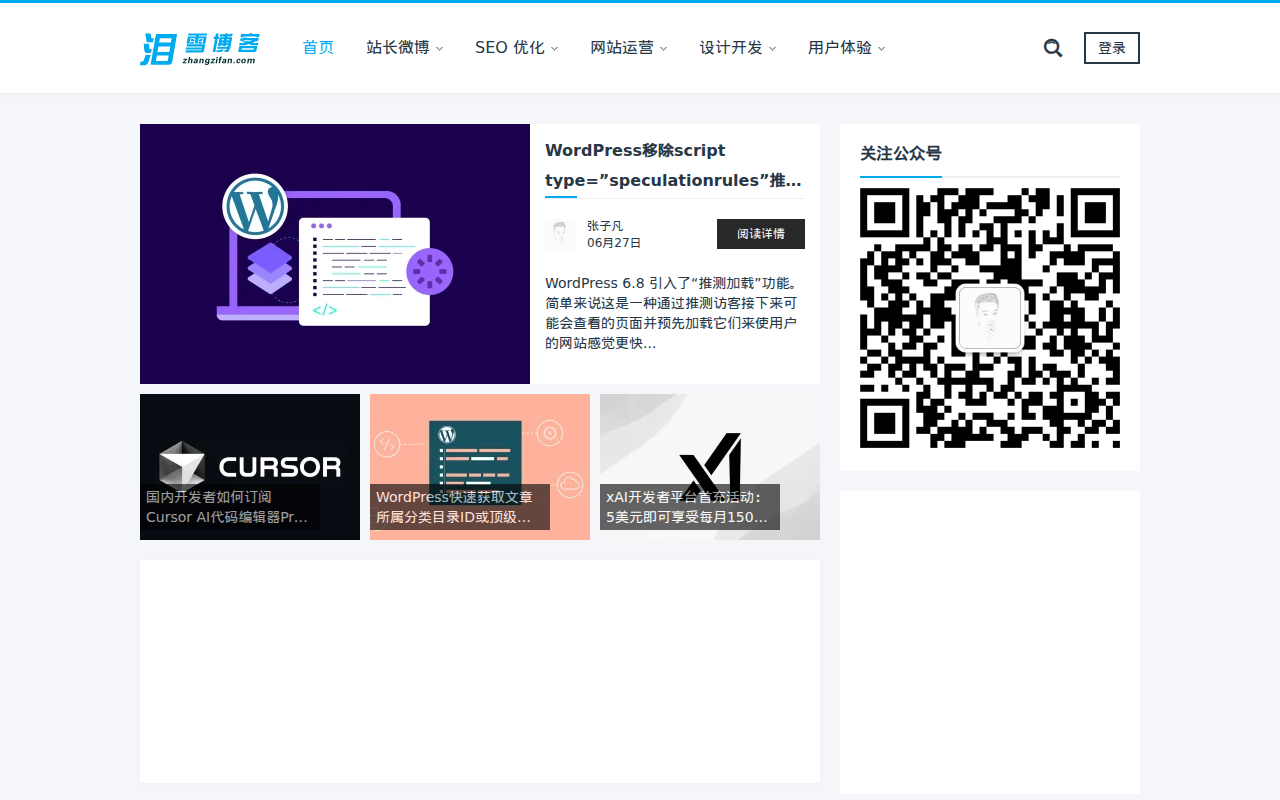The height and width of the screenshot is (800, 1280).
Task: Expand the chevron next to 用户体验
Action: (x=882, y=49)
